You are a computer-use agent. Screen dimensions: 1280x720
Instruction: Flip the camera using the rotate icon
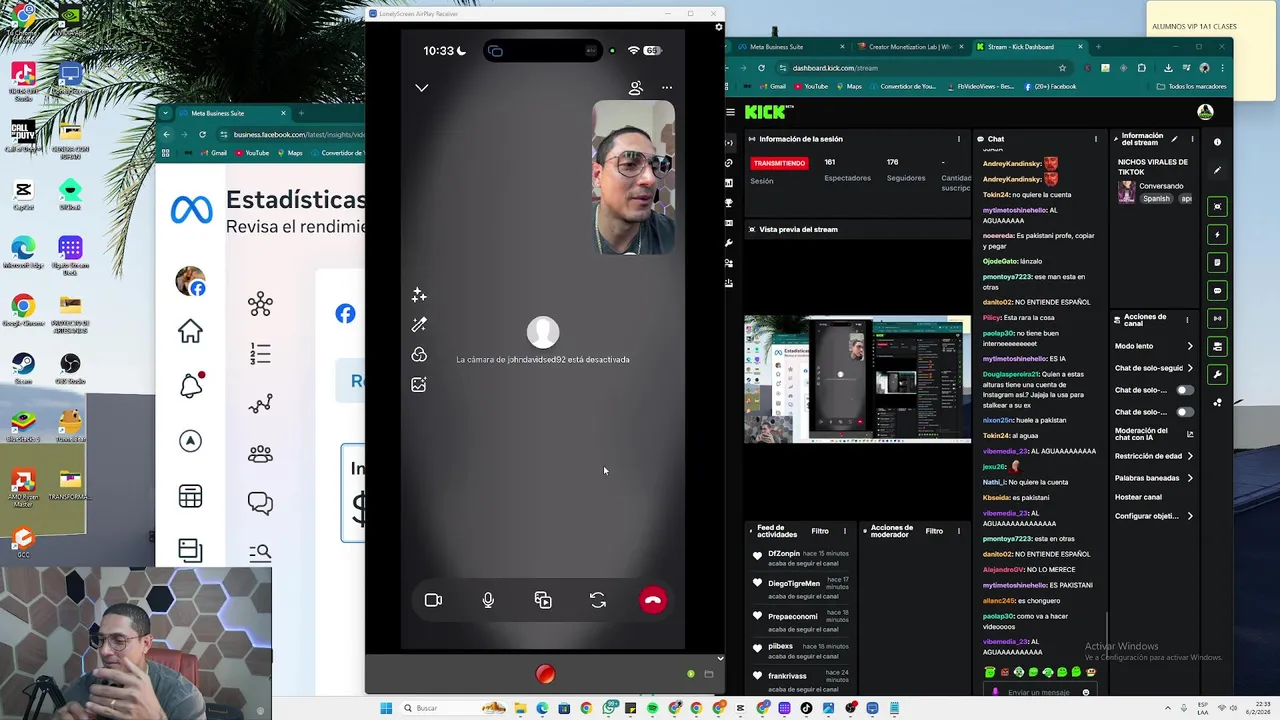[598, 600]
